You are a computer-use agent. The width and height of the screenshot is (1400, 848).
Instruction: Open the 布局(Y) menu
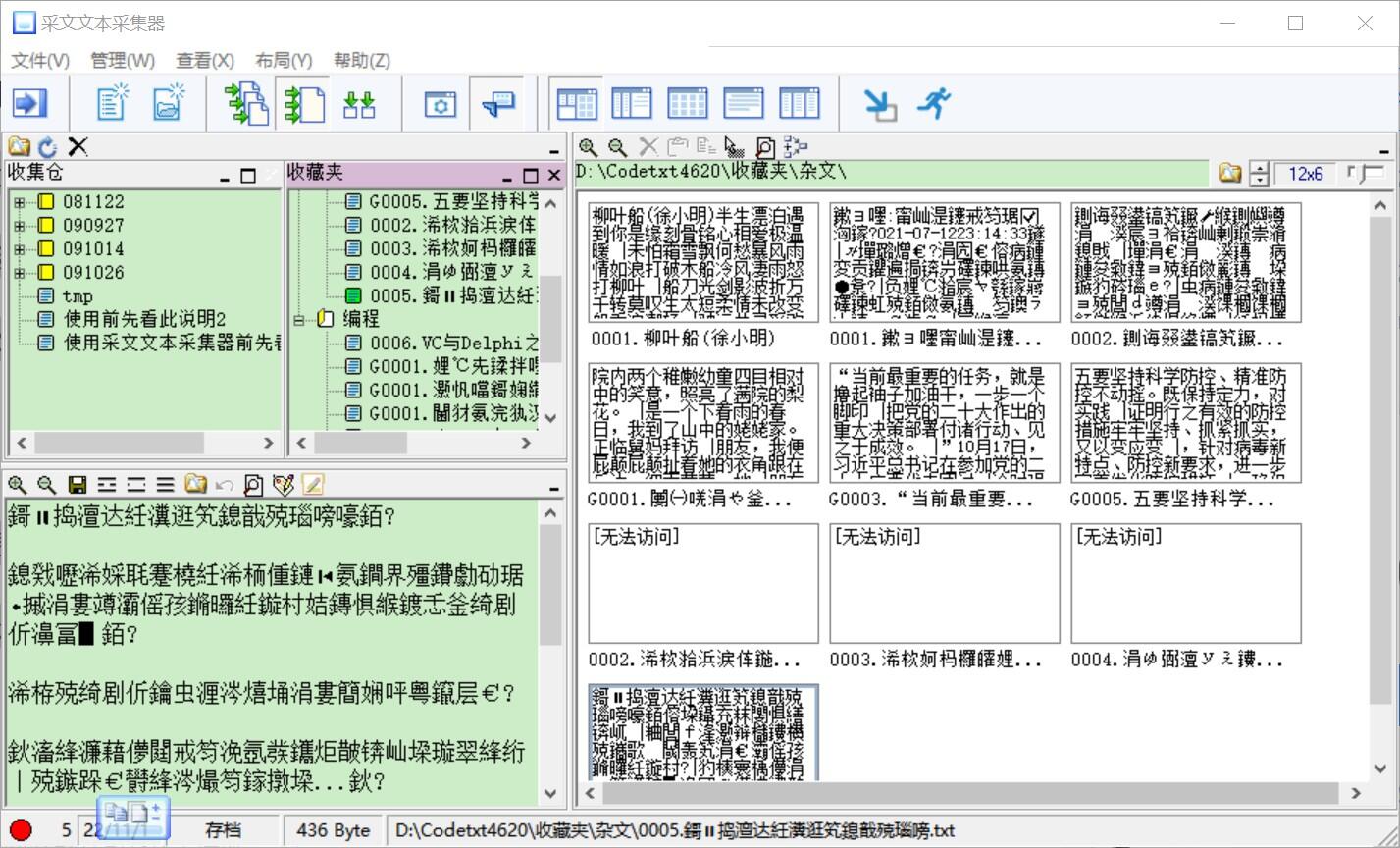click(x=284, y=61)
